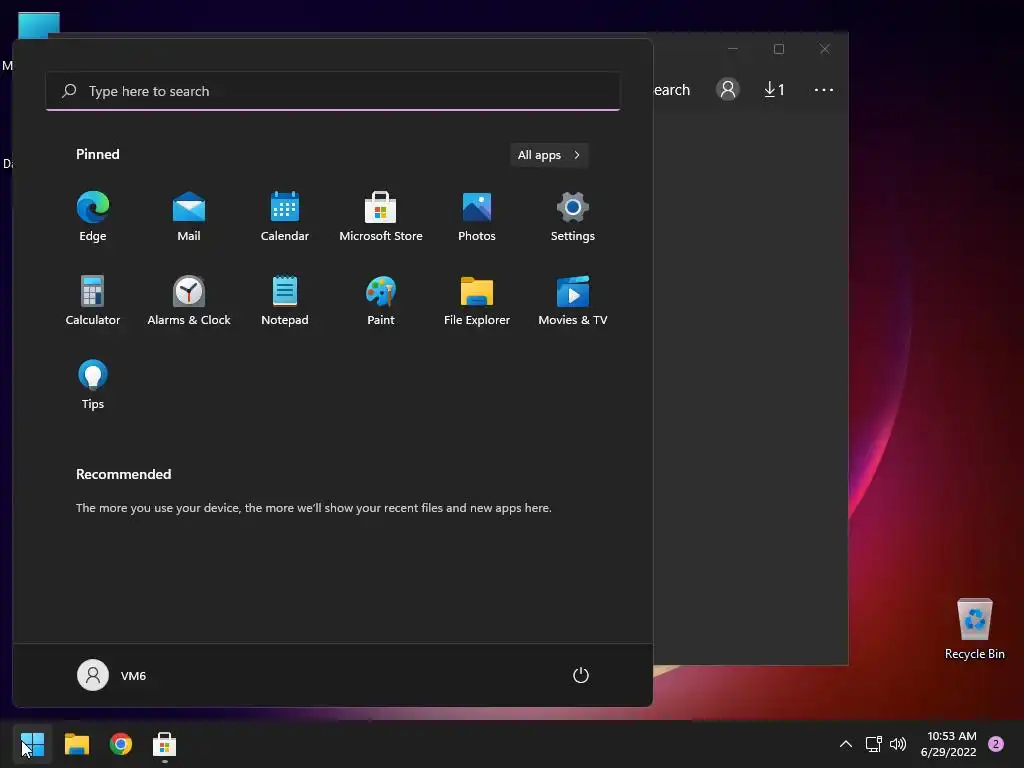This screenshot has width=1024, height=768.
Task: Switch to Microsoft Store on taskbar
Action: click(165, 744)
